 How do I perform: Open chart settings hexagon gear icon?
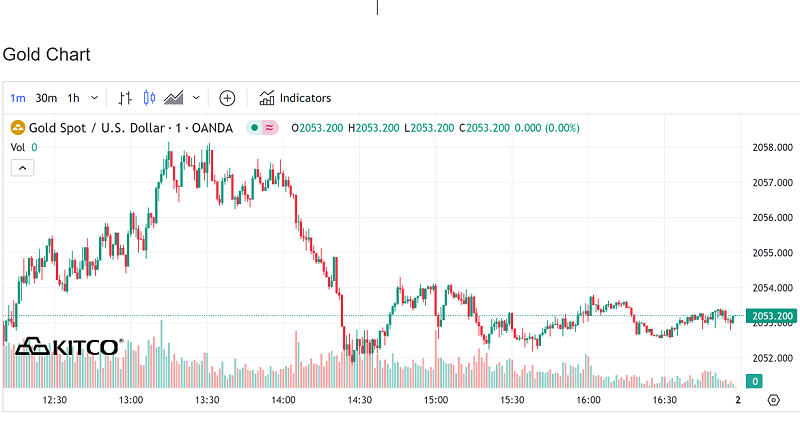tap(773, 400)
